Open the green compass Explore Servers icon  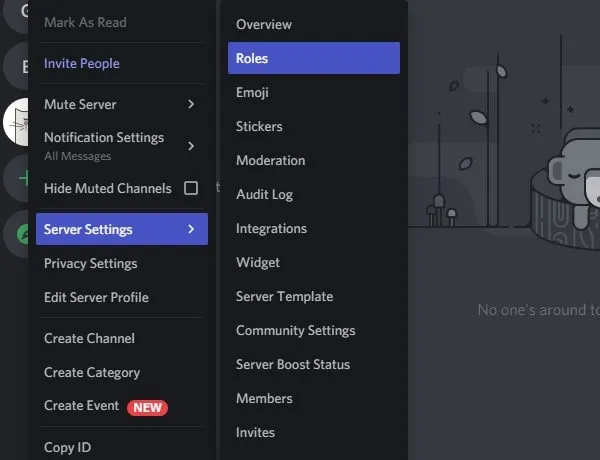(x=17, y=234)
